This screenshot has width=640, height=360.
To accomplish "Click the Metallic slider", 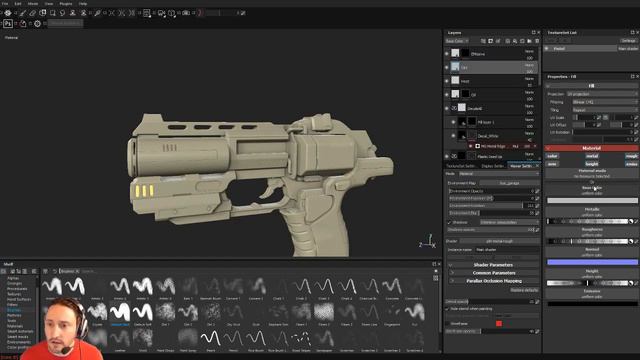I will point(588,221).
